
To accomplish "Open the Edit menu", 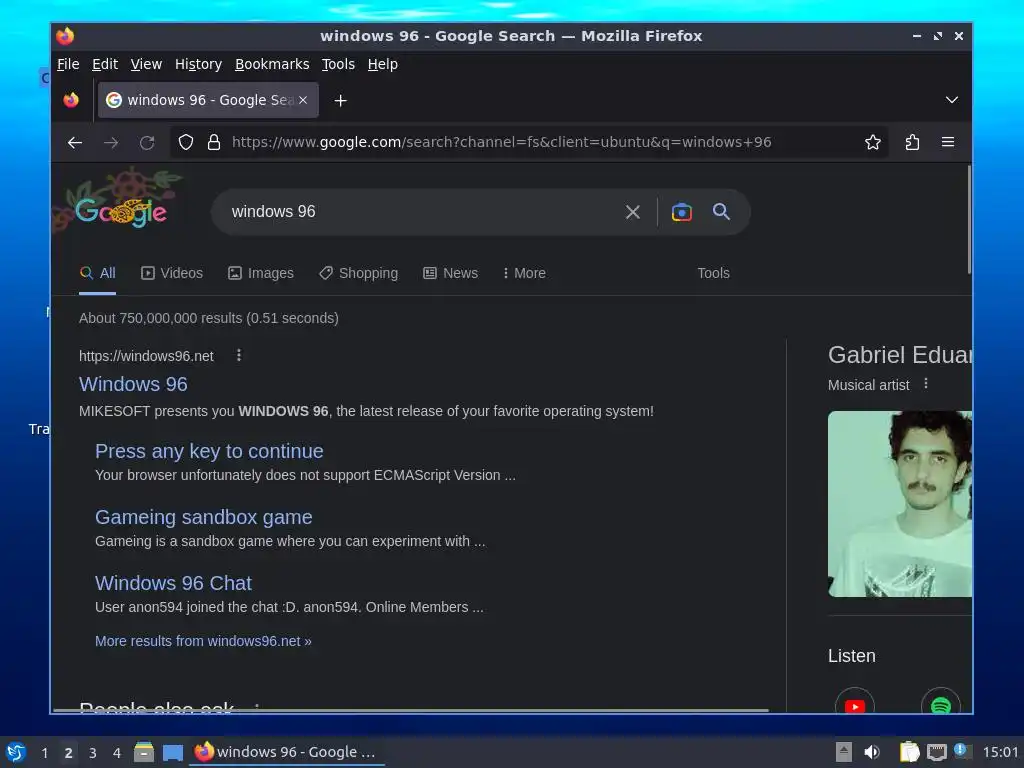I will pyautogui.click(x=104, y=64).
